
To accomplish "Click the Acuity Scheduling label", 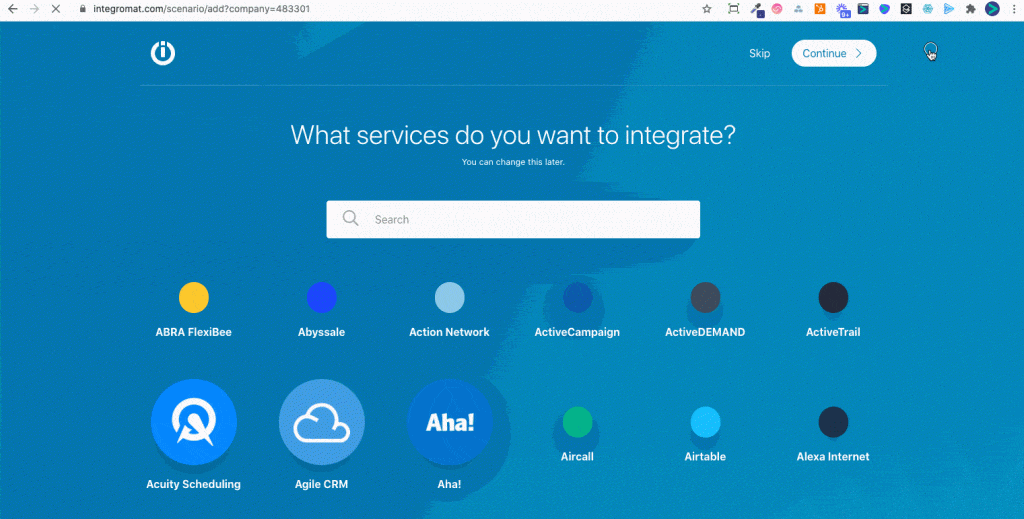I will pyautogui.click(x=193, y=484).
